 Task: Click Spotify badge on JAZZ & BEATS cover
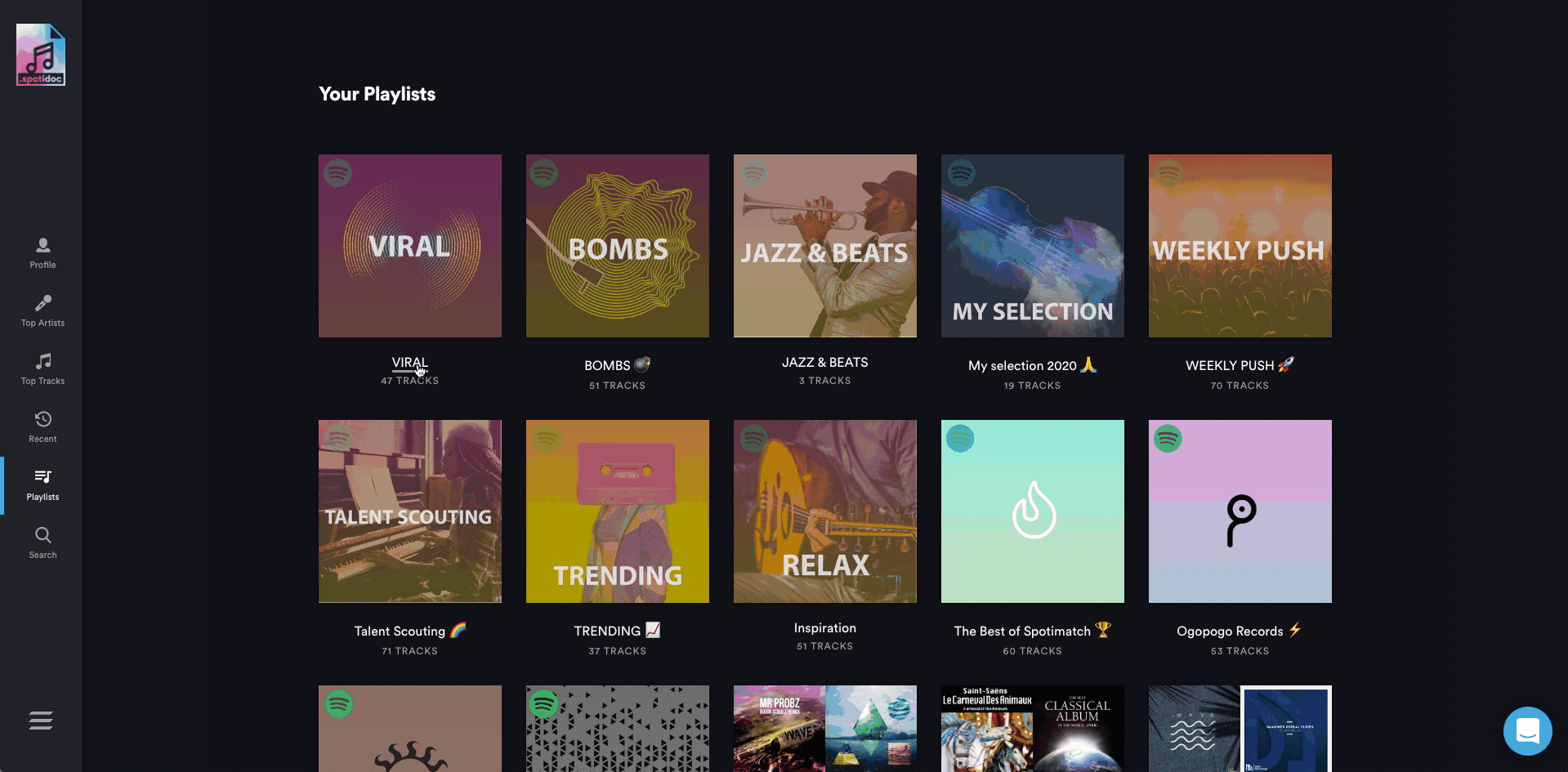tap(753, 173)
